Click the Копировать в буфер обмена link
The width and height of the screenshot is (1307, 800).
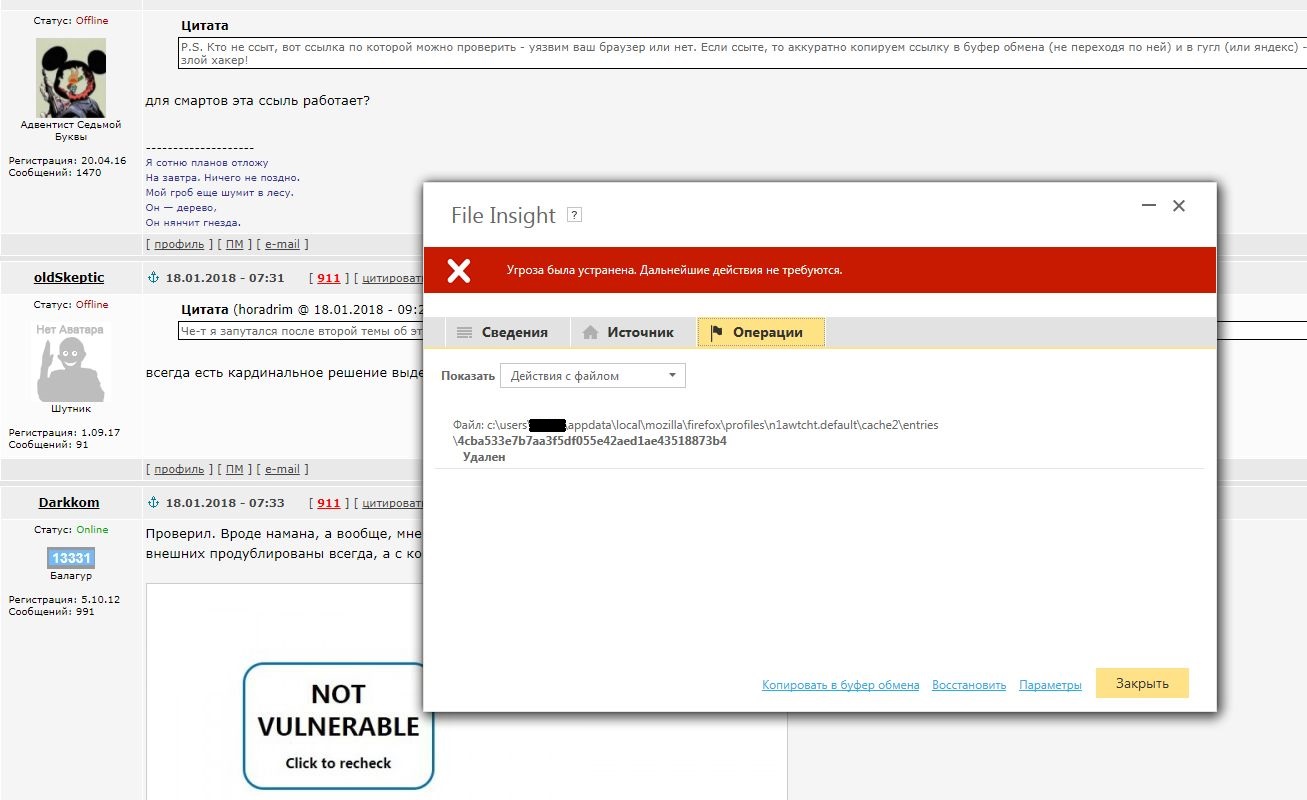841,685
